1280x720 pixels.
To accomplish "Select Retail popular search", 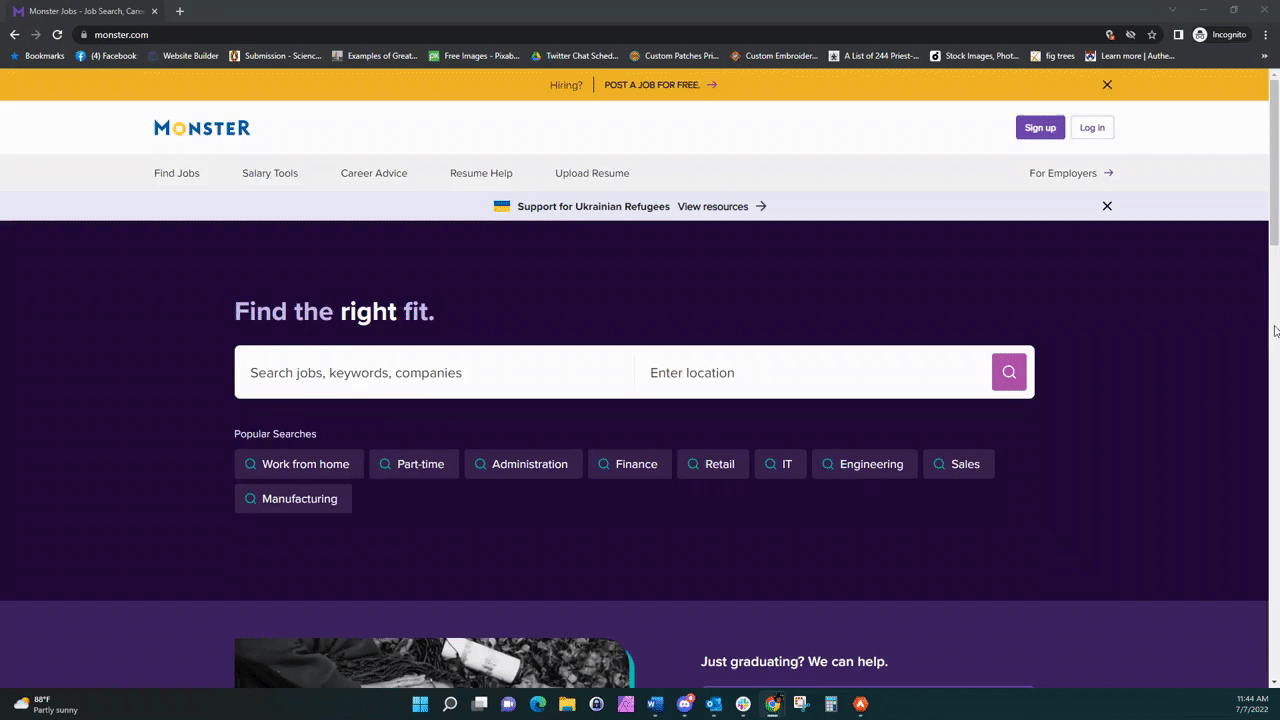I will [713, 464].
